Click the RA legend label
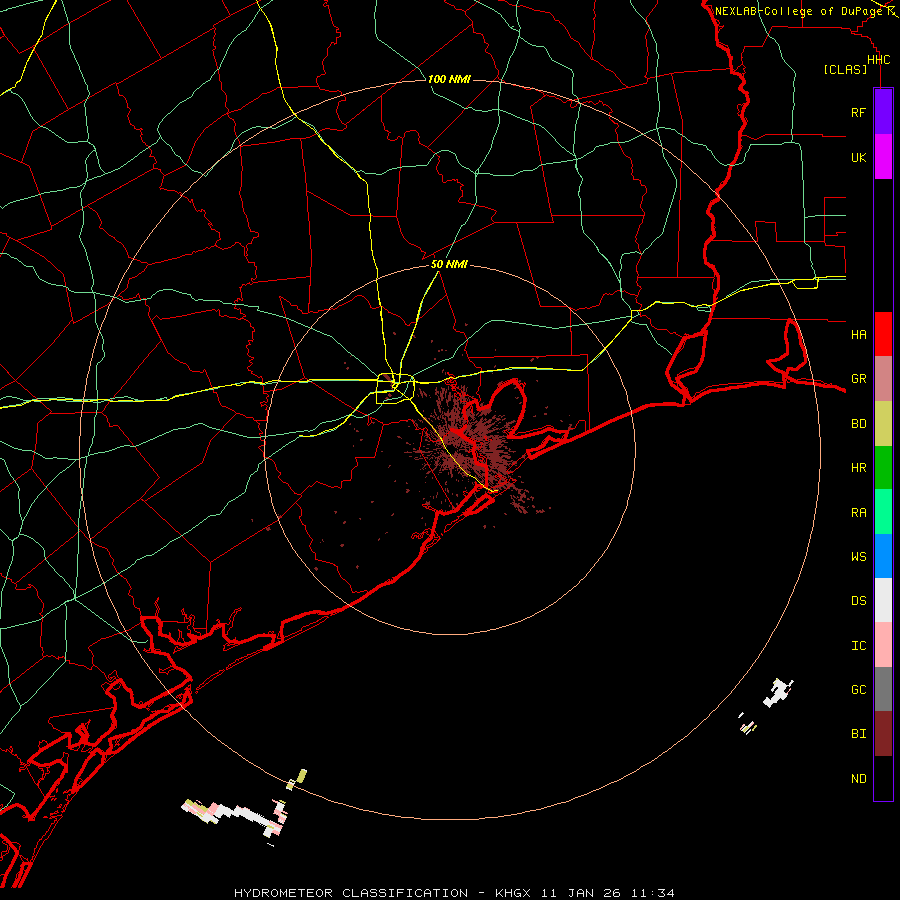Image resolution: width=900 pixels, height=900 pixels. tap(859, 513)
